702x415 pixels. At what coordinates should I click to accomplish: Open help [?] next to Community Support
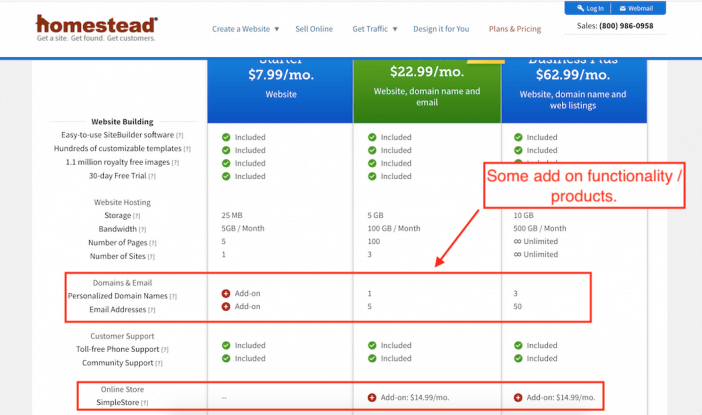click(159, 363)
